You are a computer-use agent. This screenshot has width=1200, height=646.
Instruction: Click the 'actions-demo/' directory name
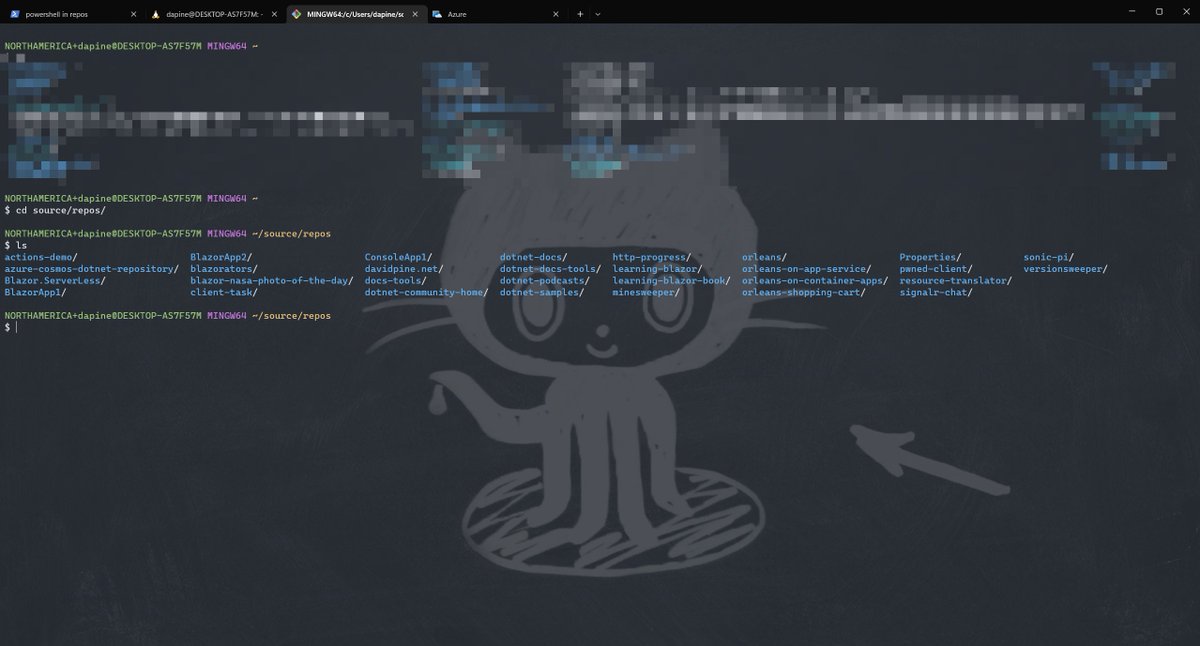(41, 257)
